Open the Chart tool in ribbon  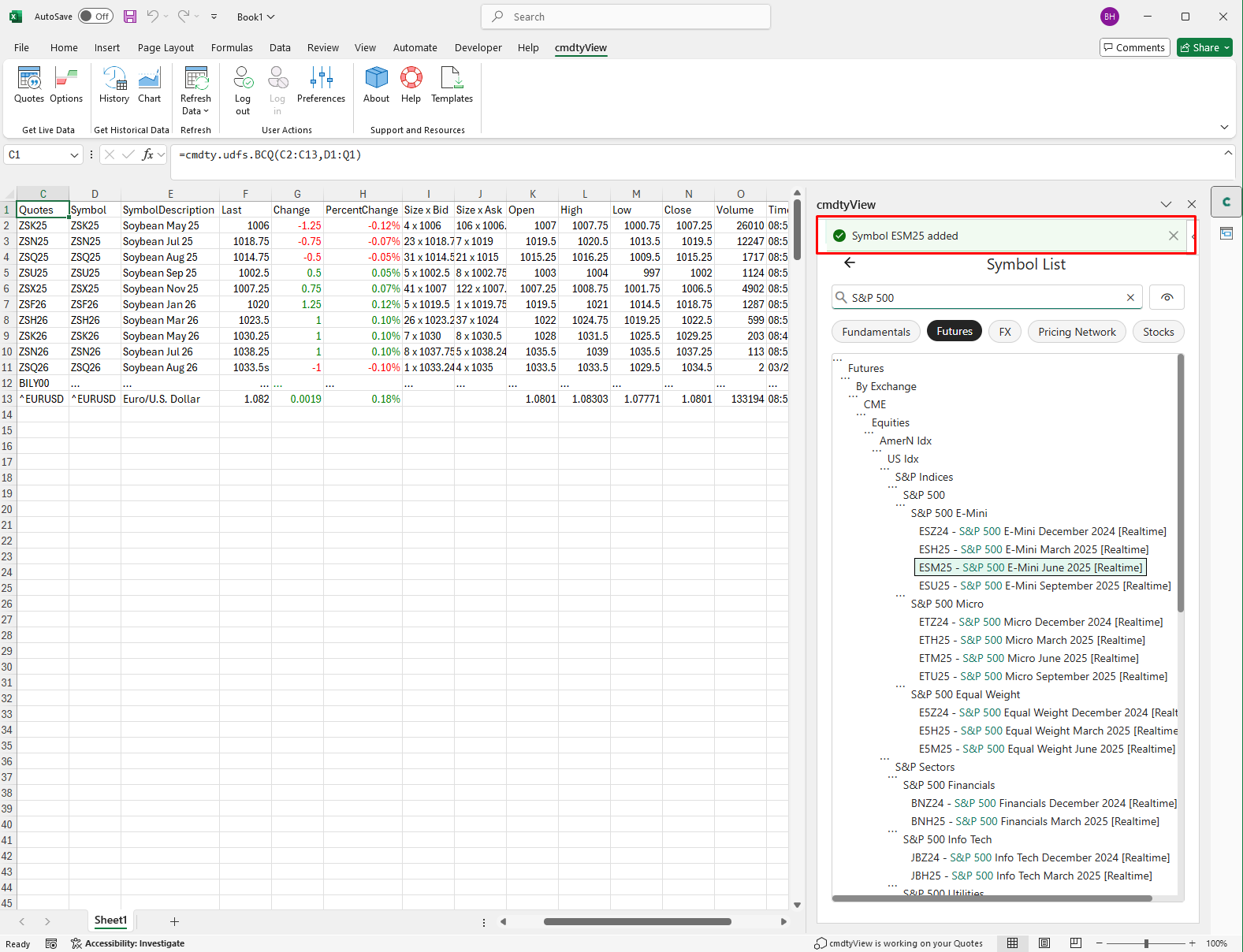click(149, 85)
